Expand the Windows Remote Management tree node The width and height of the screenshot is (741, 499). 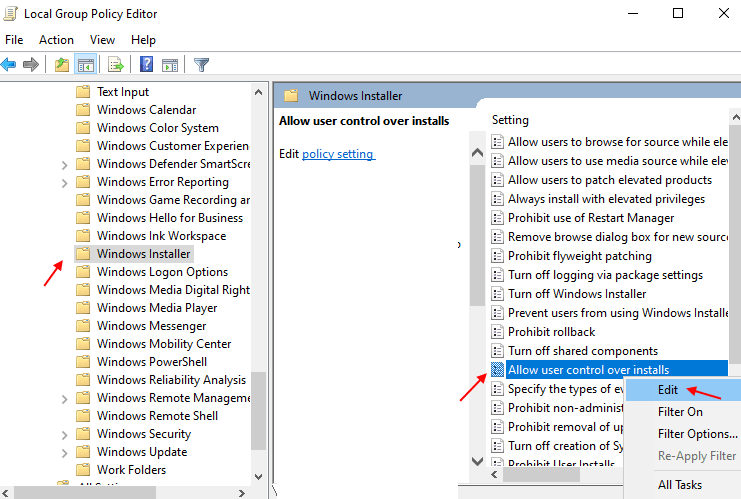pos(65,399)
